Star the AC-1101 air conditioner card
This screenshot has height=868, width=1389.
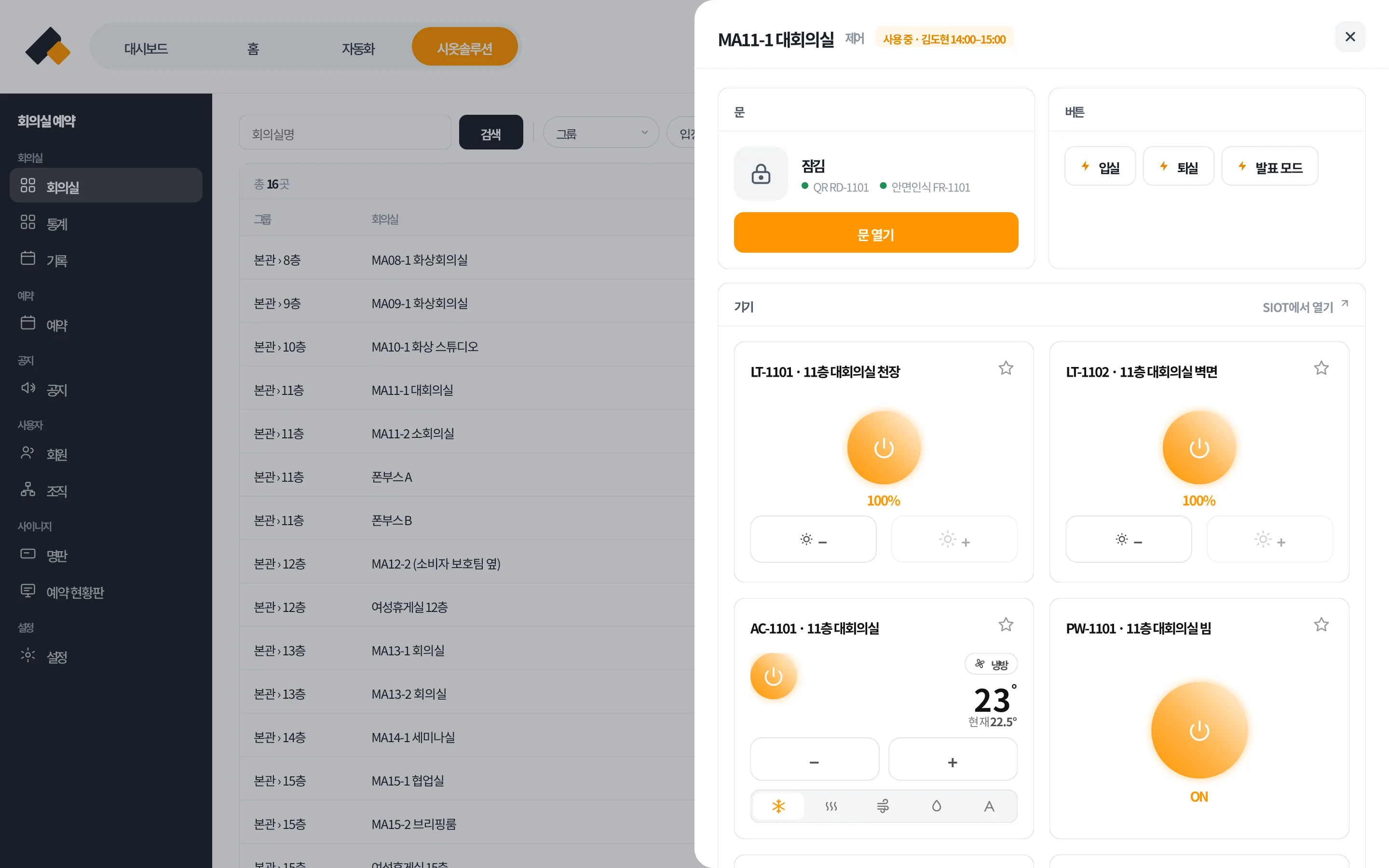1006,624
